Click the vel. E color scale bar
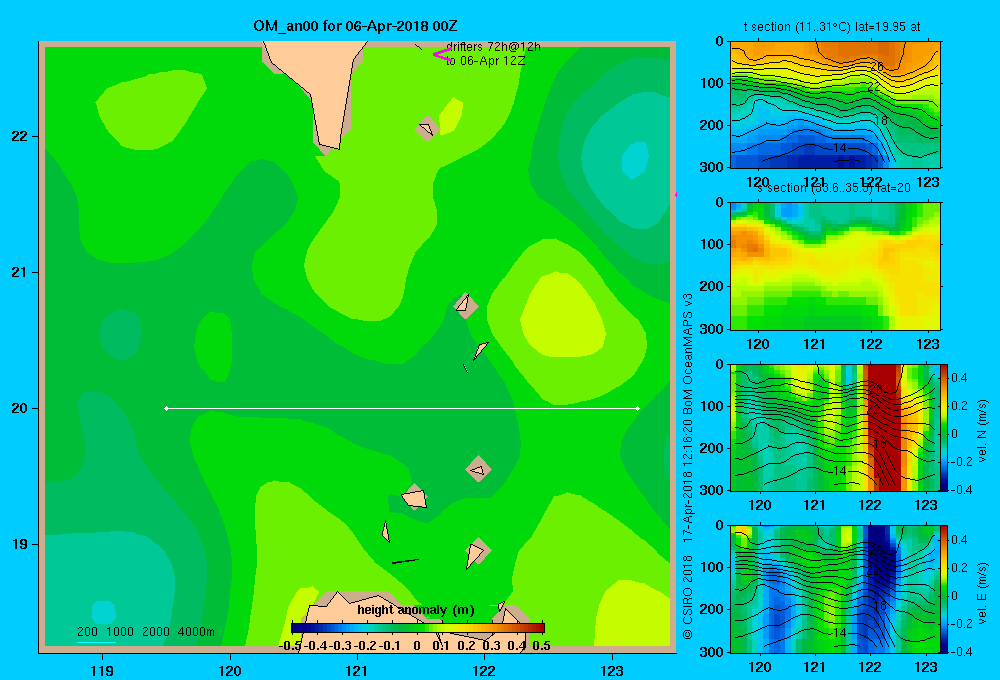Viewport: 1000px width, 680px height. pos(944,589)
